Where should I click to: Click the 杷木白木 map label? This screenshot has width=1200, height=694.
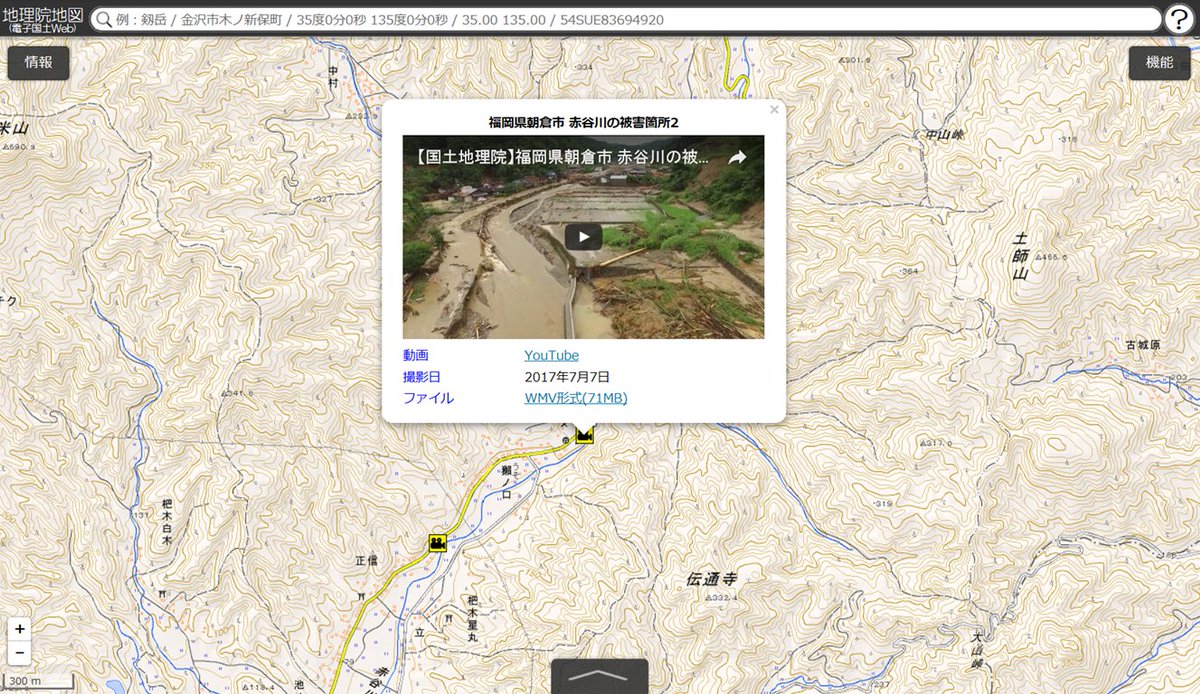(x=167, y=523)
